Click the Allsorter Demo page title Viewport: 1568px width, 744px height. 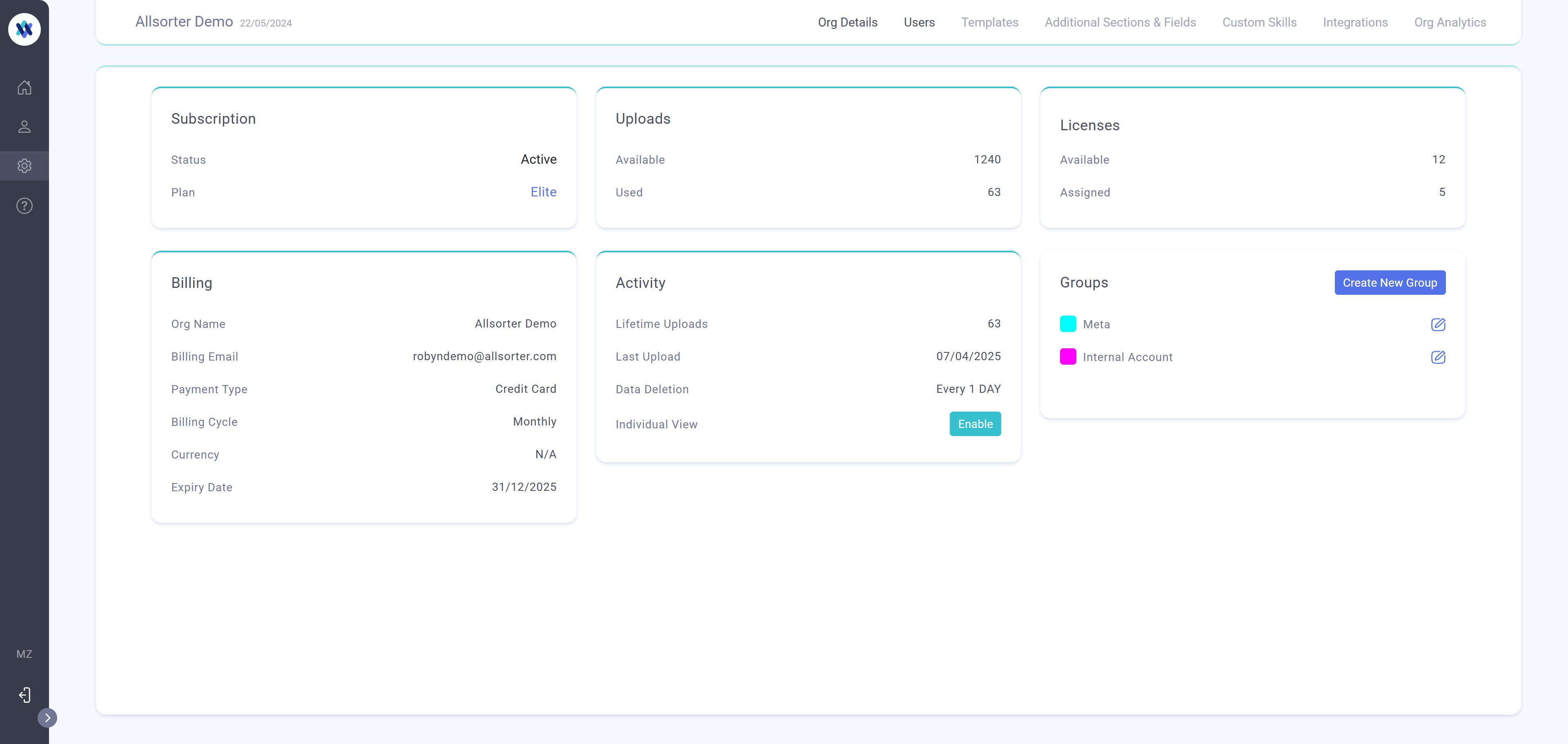point(184,22)
